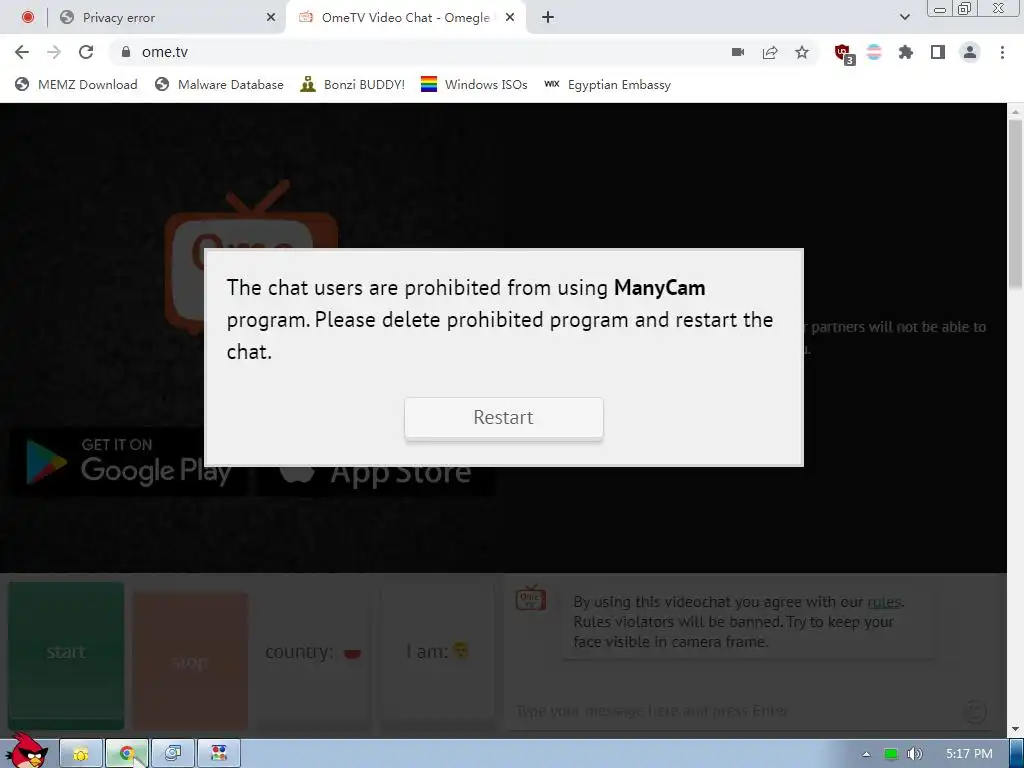
Task: View site info via the lock icon
Action: pyautogui.click(x=126, y=52)
